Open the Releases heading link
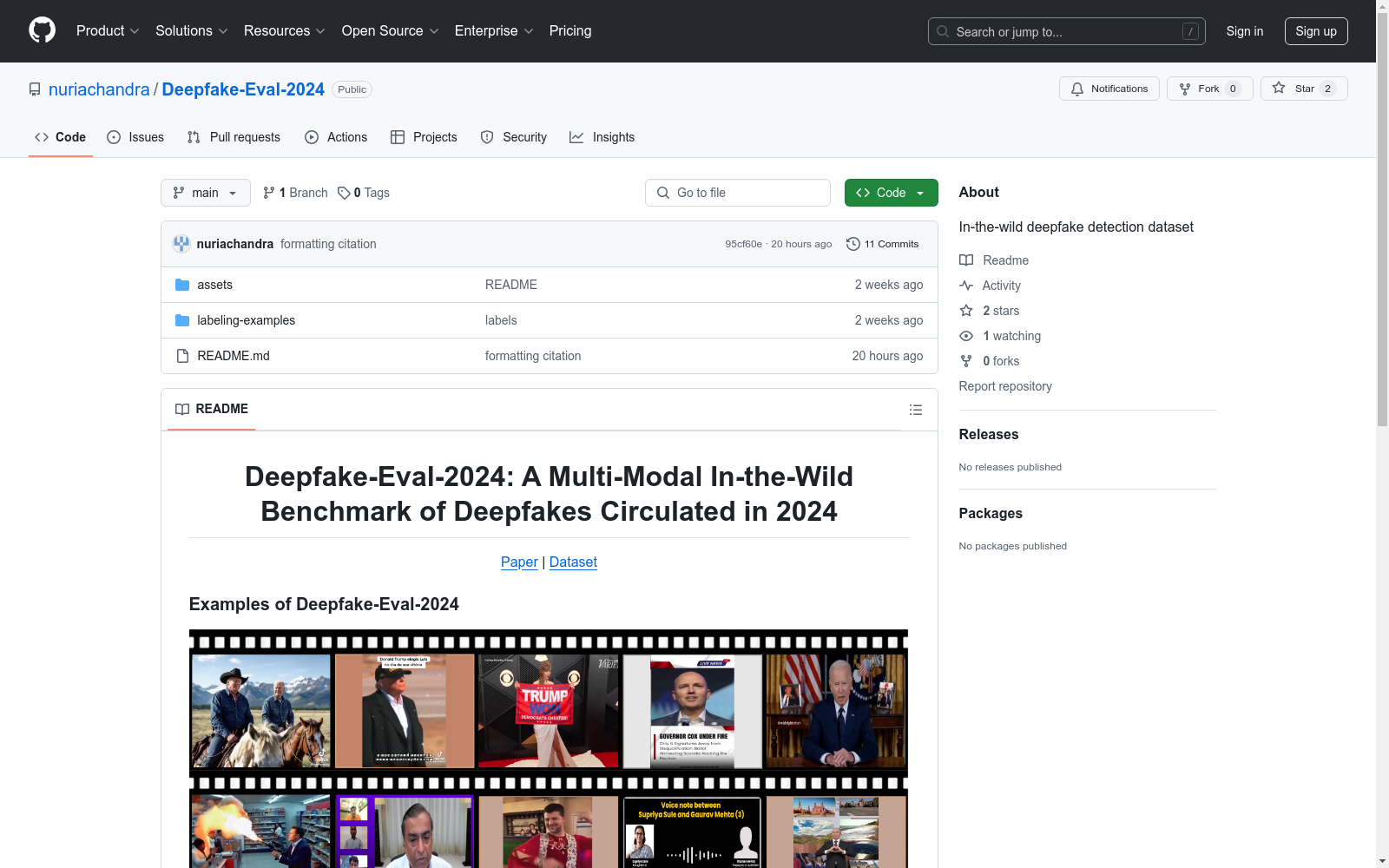 (x=989, y=434)
